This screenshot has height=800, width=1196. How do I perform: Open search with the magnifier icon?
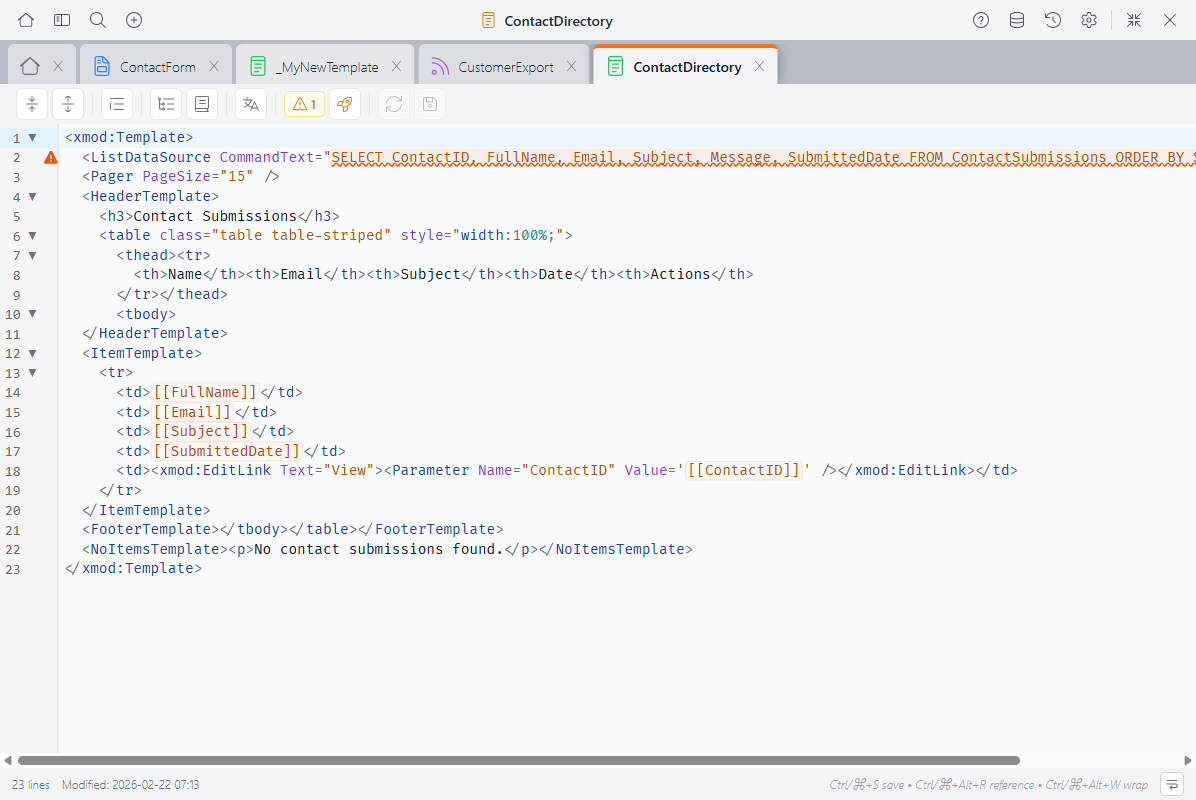coord(98,21)
